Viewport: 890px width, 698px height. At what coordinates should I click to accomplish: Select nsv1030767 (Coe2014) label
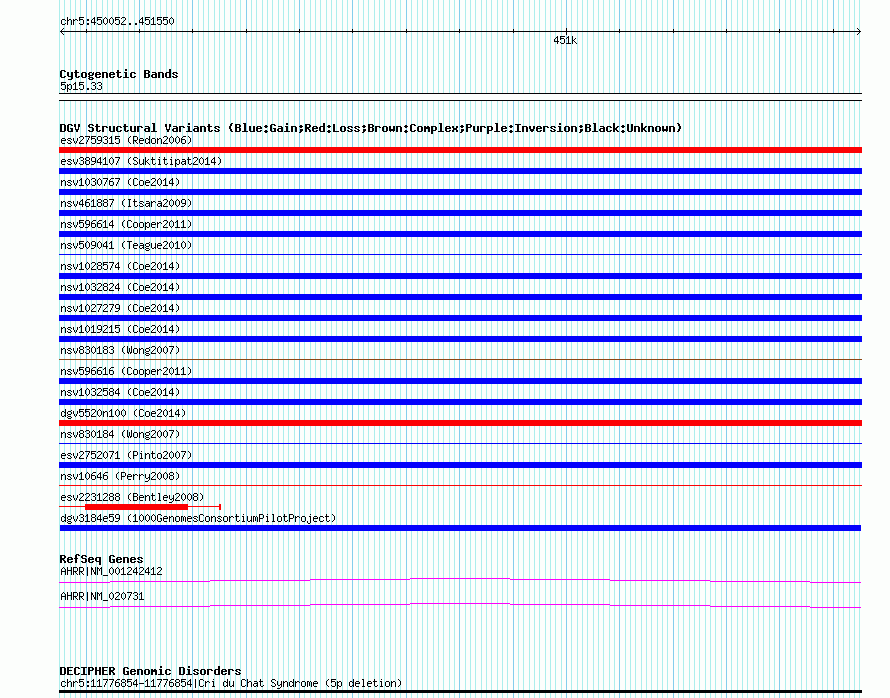pos(120,182)
